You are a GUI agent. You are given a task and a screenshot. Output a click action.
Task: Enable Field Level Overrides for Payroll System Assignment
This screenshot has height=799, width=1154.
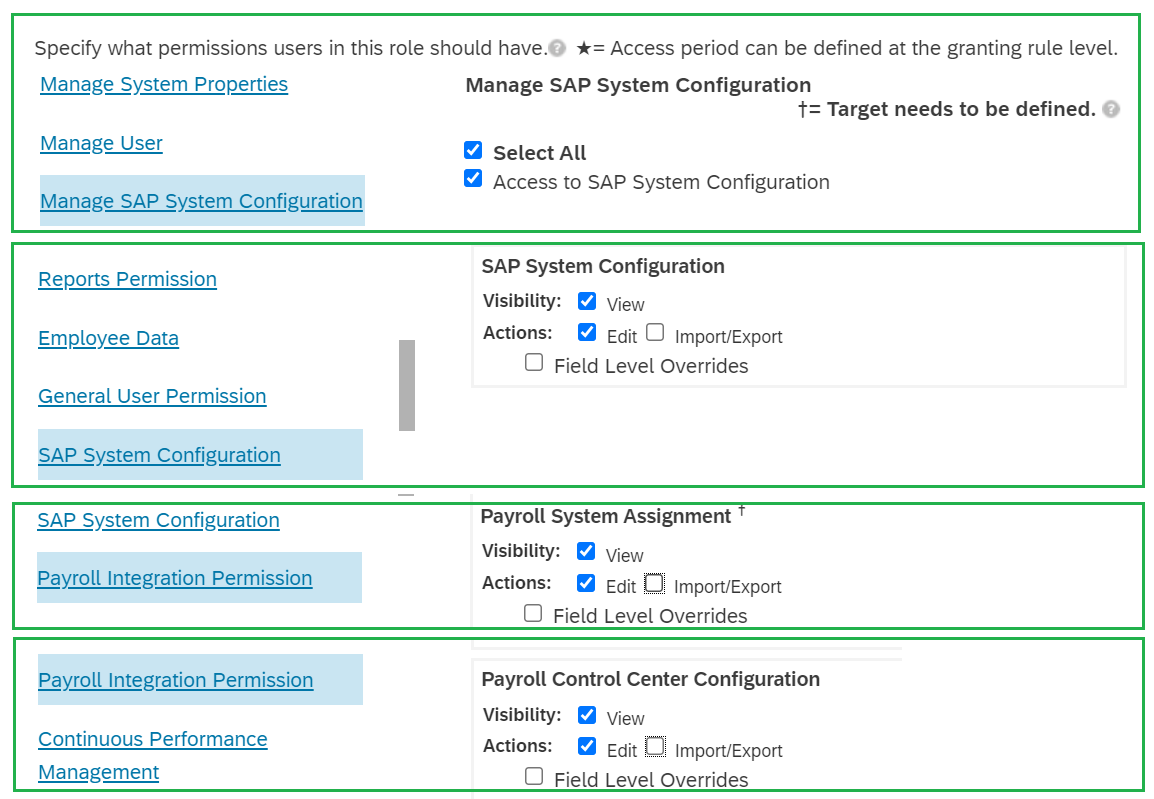[x=533, y=613]
